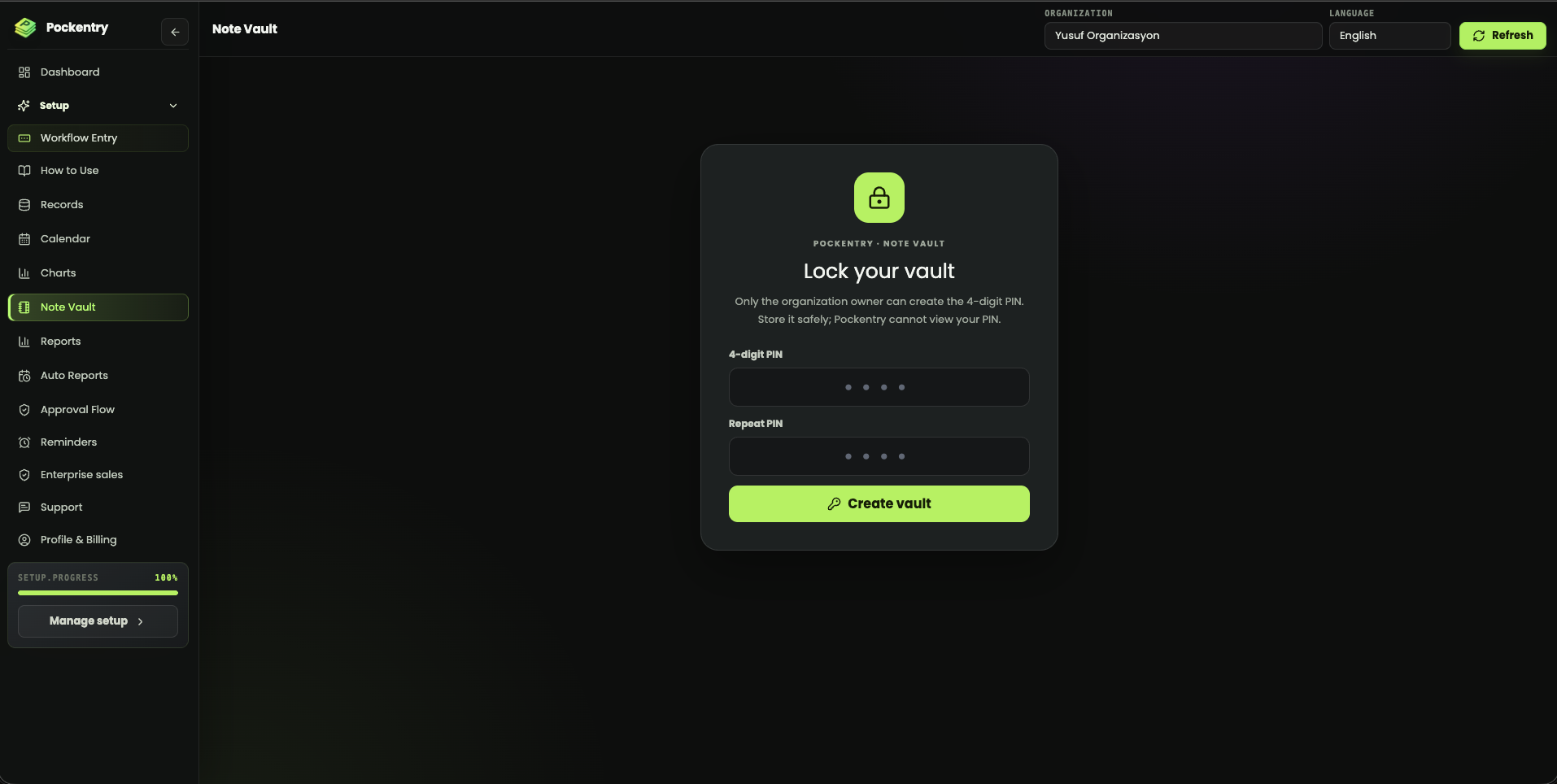Image resolution: width=1557 pixels, height=784 pixels.
Task: Click the "ORGANIZATION" header label
Action: 1079,14
